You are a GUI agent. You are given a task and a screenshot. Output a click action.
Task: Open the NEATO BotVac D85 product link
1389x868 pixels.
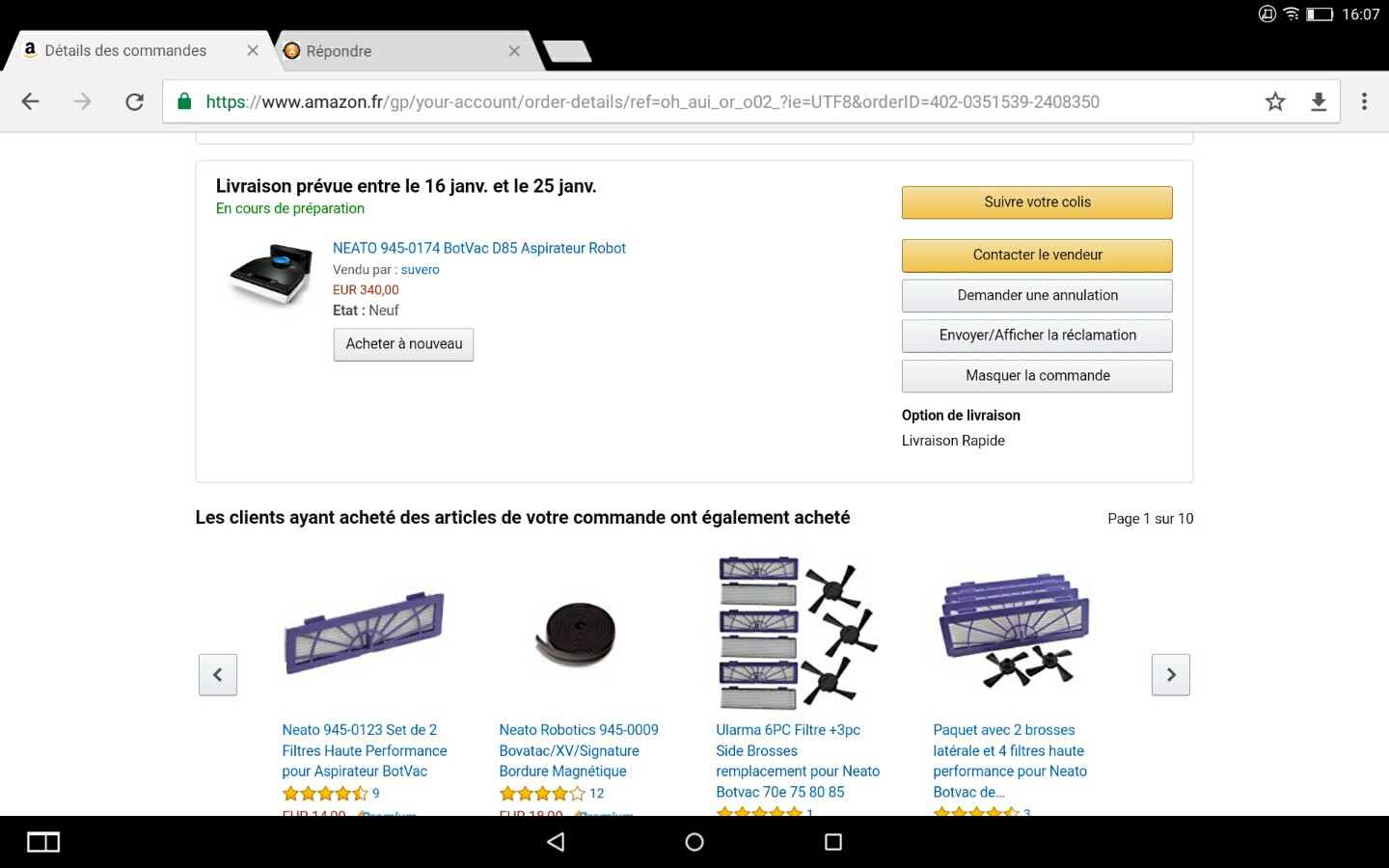[479, 249]
